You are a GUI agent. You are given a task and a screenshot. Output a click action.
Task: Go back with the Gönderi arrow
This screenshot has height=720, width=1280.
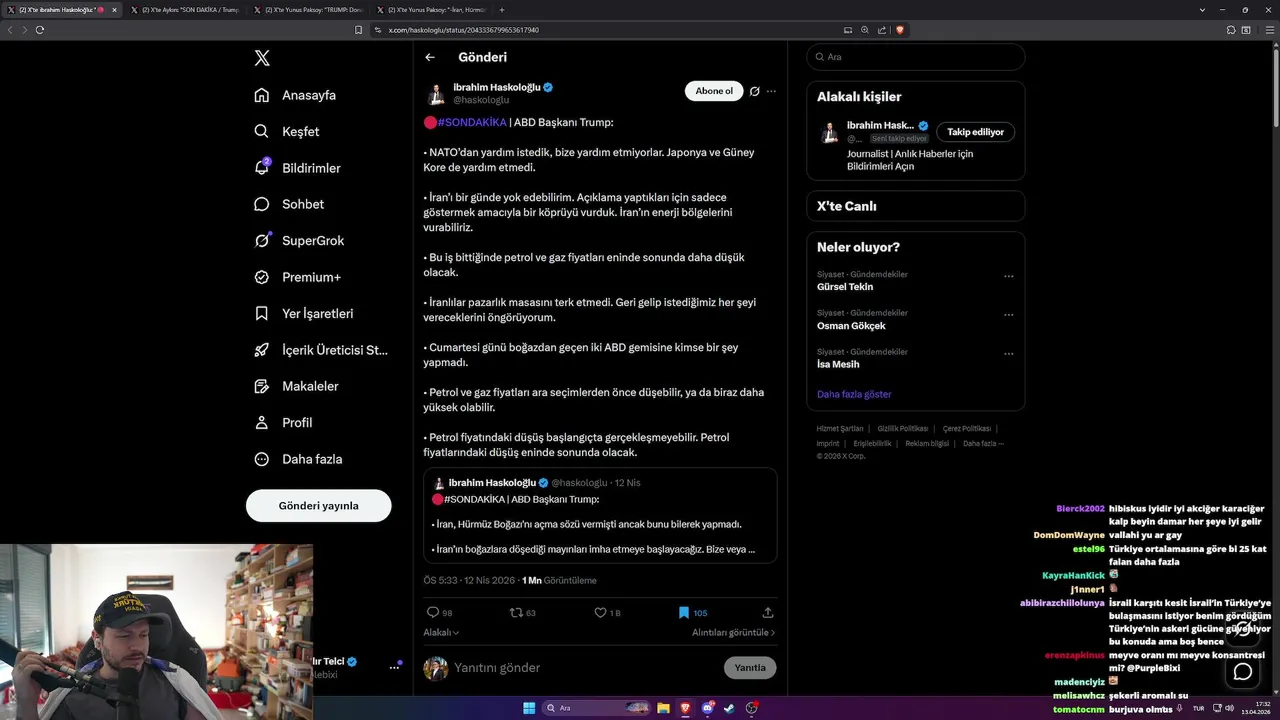pyautogui.click(x=430, y=57)
